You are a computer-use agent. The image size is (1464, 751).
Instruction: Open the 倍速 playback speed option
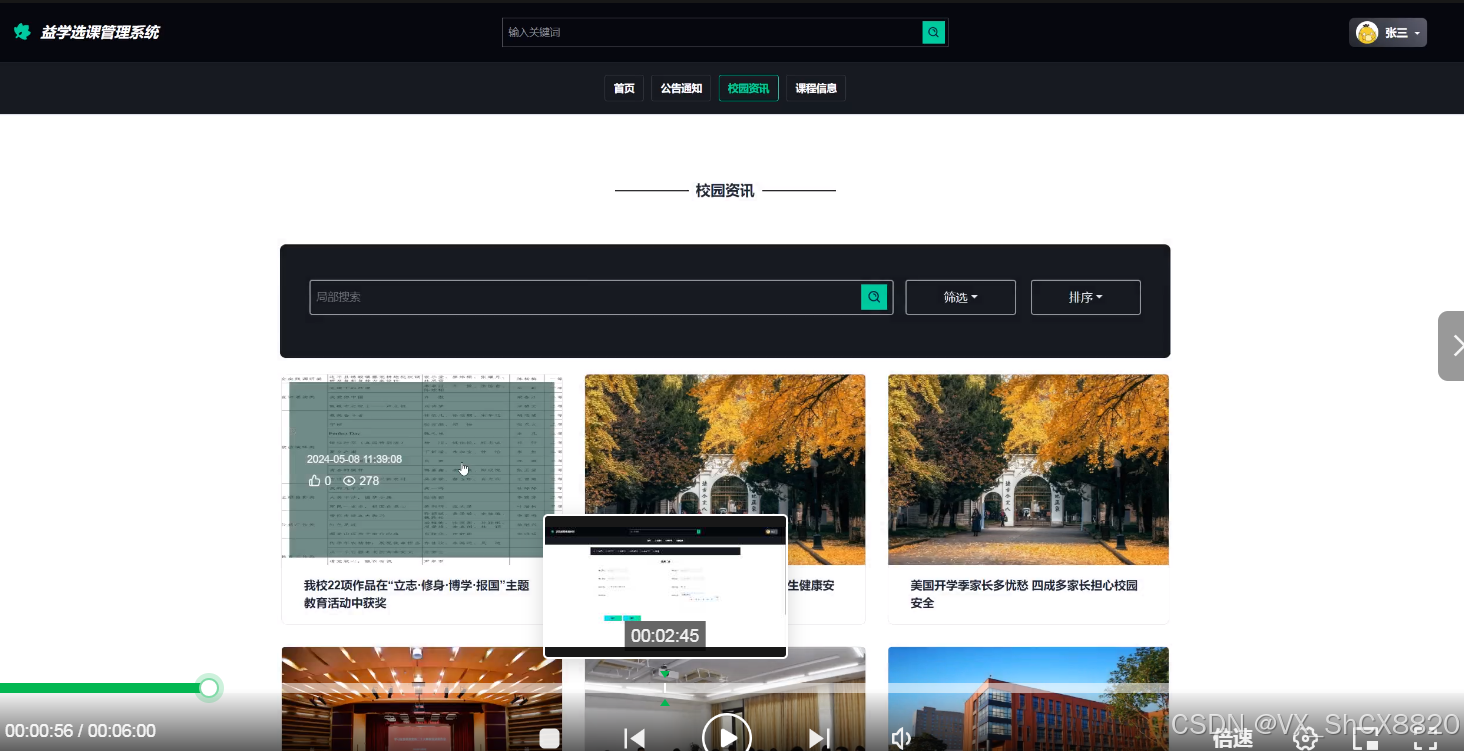click(1233, 739)
